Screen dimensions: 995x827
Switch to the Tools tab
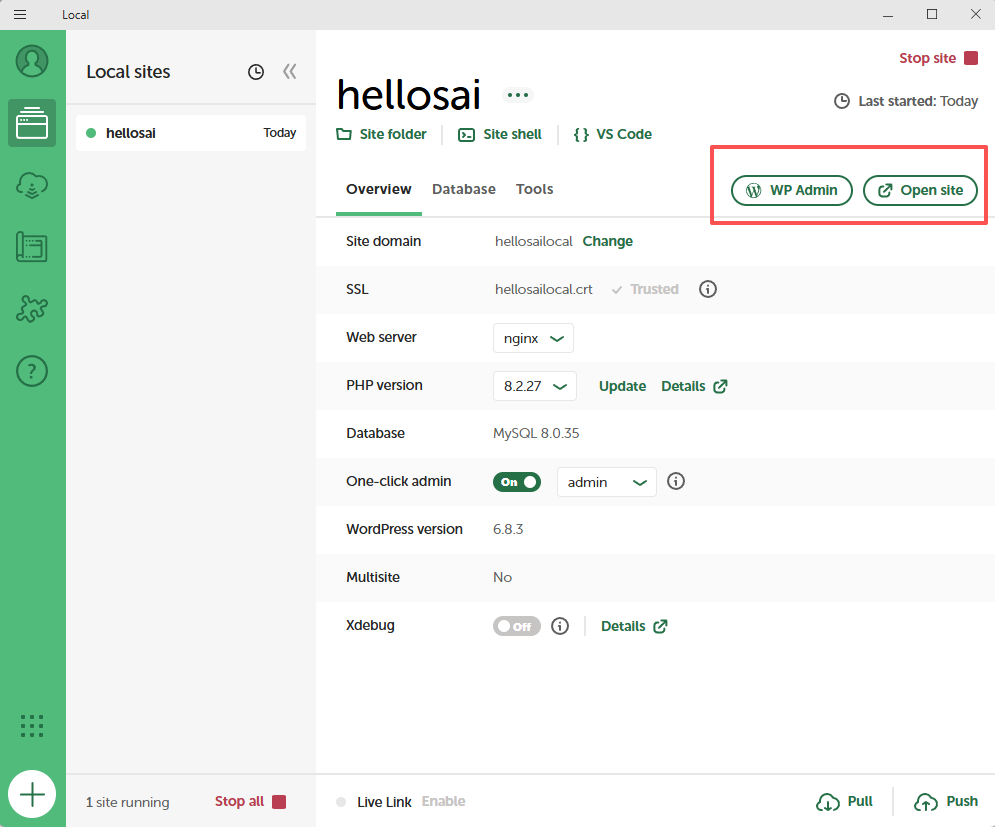point(534,189)
